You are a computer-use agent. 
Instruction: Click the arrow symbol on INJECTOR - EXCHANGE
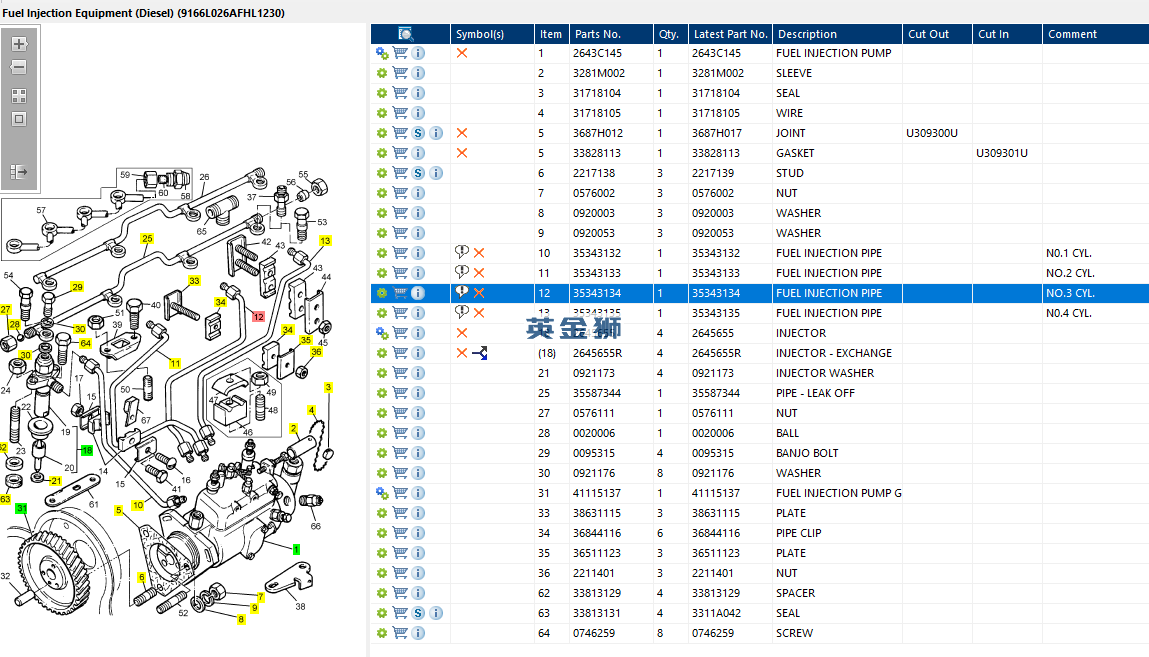480,353
